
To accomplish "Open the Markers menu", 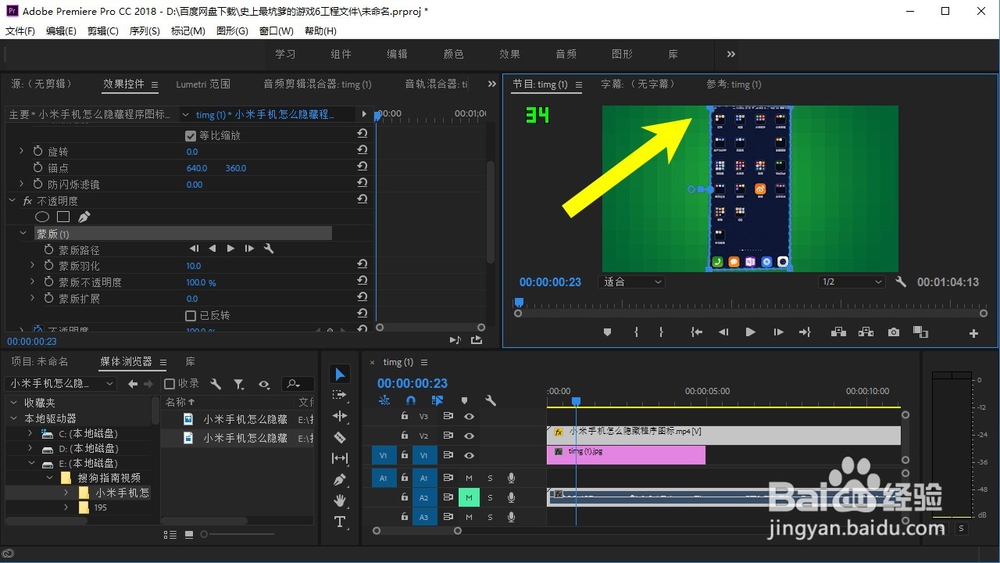I will tap(188, 31).
